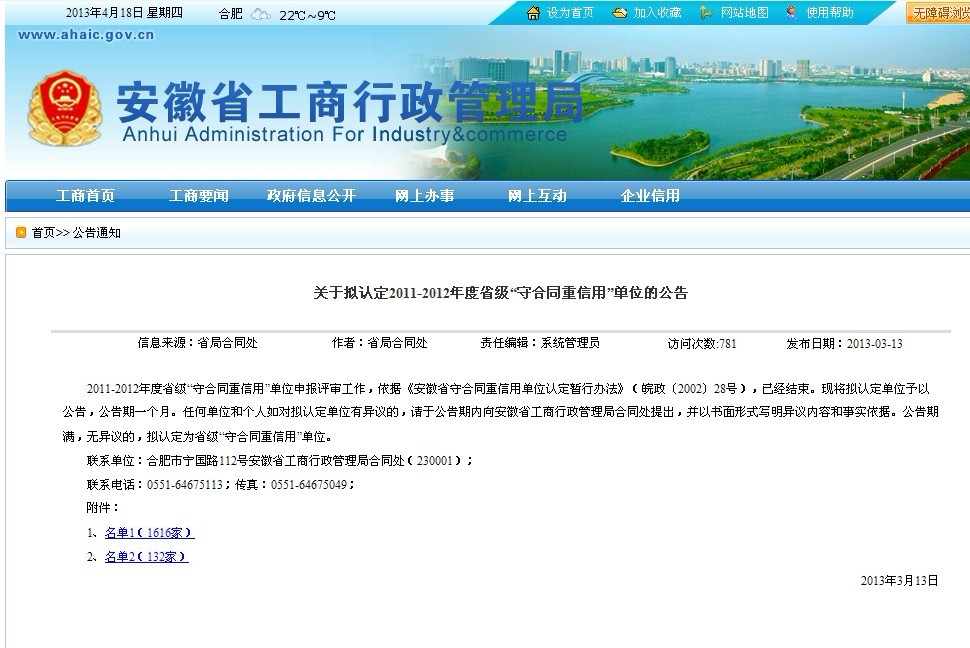This screenshot has width=970, height=648.
Task: Open the 工商首页 navigation tab
Action: pyautogui.click(x=85, y=196)
